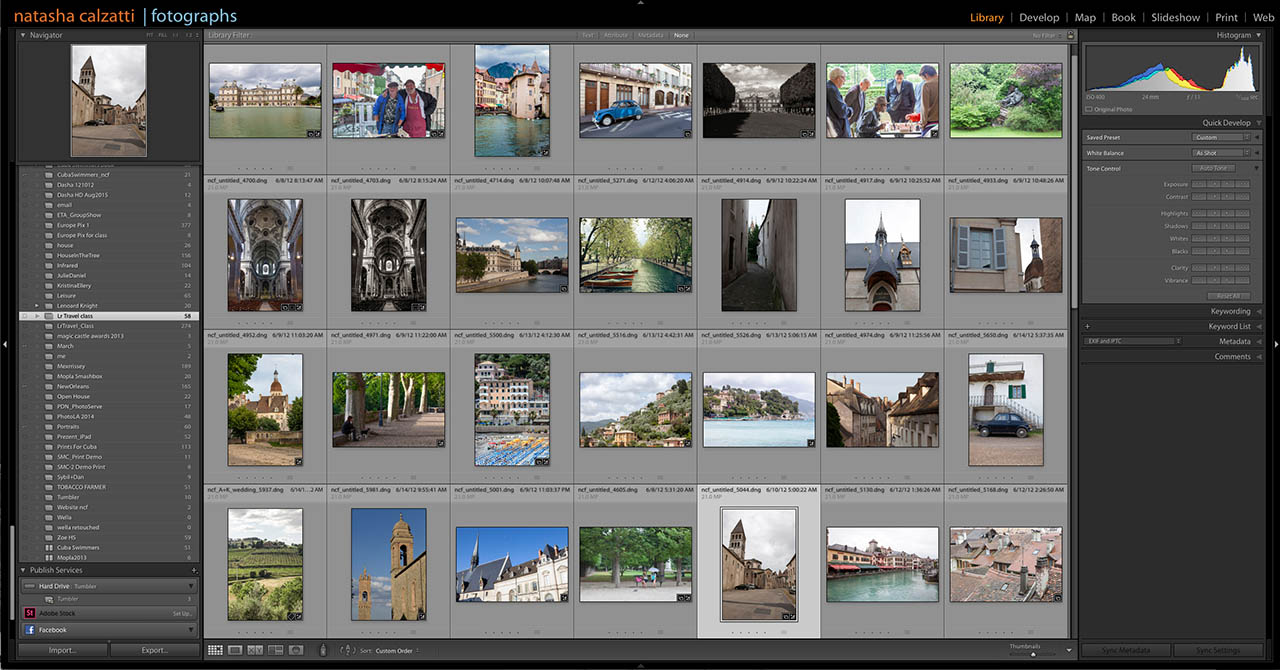Click the Export... button
1280x670 pixels.
click(x=154, y=650)
